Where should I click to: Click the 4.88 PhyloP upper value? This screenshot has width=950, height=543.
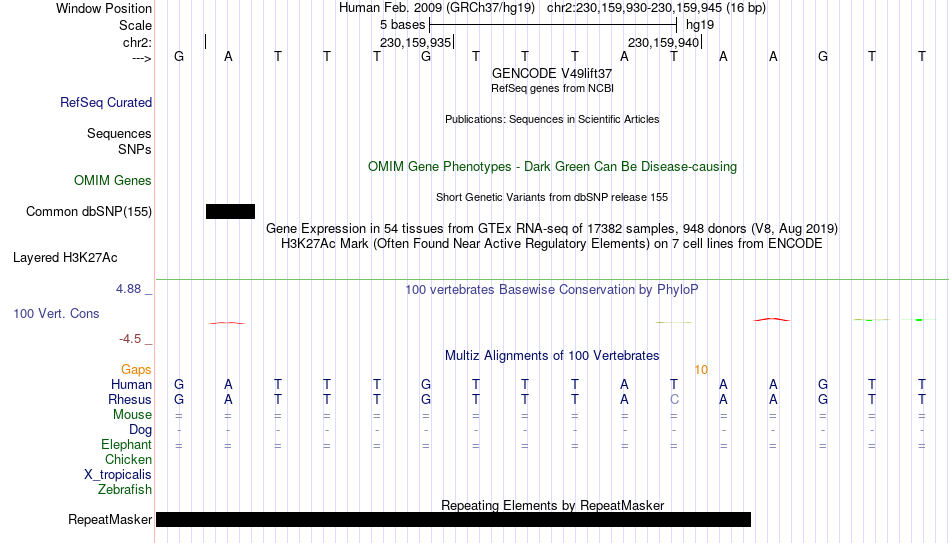pos(128,289)
